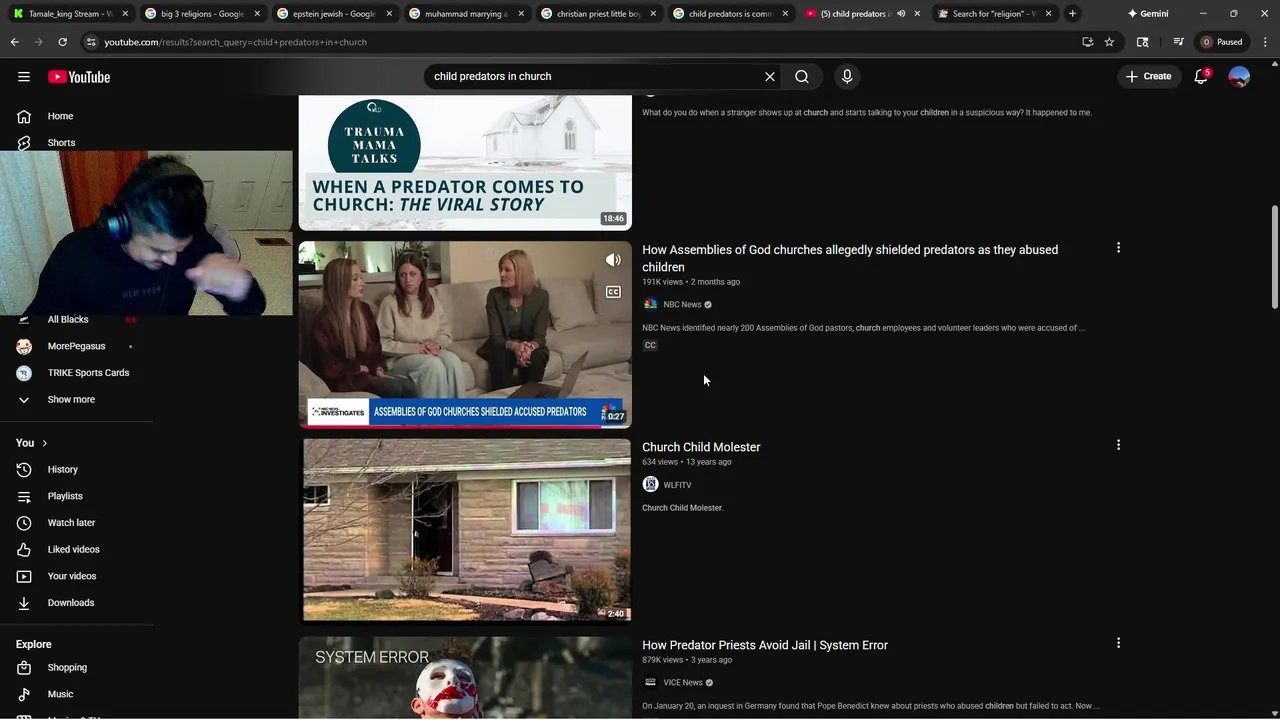The height and width of the screenshot is (720, 1280).
Task: Expand the You section chevron
Action: click(x=44, y=443)
